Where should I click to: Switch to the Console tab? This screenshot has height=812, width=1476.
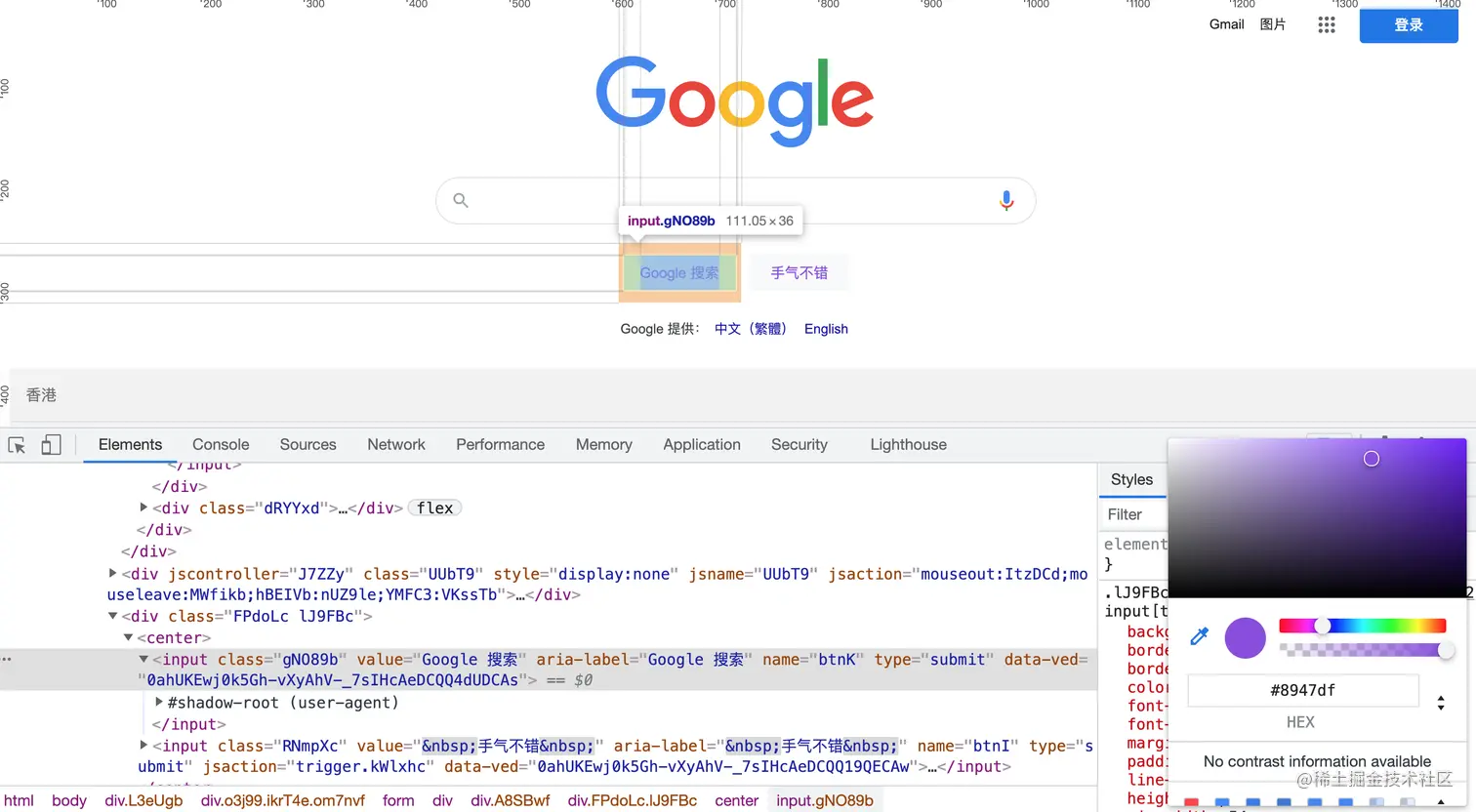(x=221, y=445)
